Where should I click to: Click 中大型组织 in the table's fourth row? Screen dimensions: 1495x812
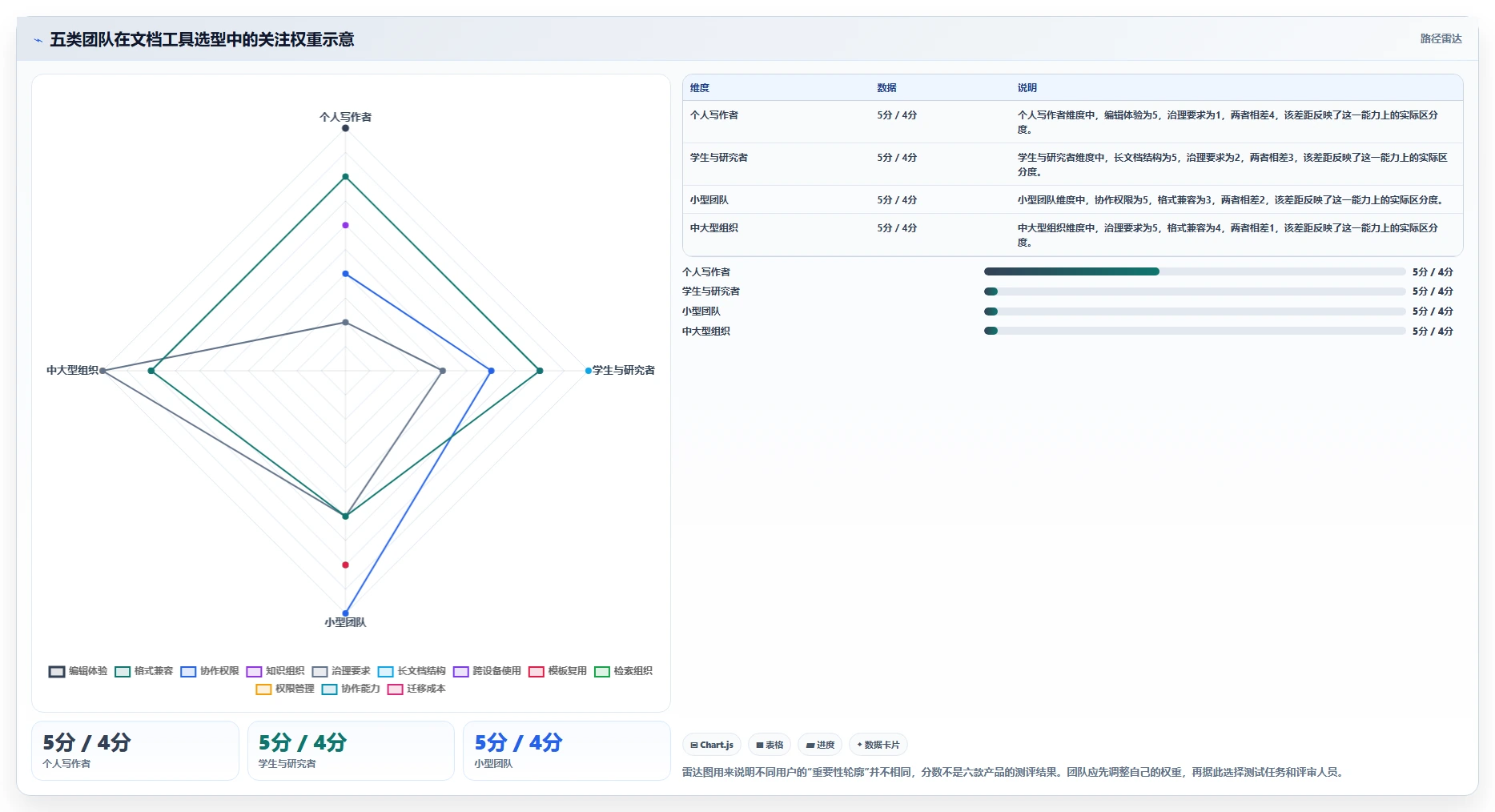[x=714, y=228]
